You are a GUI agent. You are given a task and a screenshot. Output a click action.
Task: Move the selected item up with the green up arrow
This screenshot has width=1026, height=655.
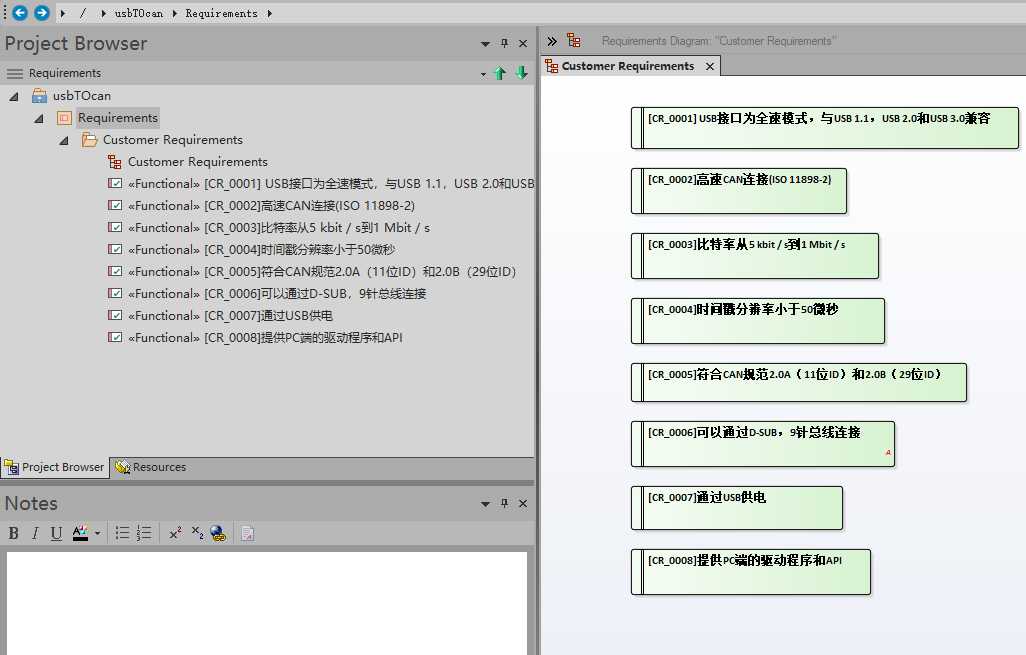pos(500,73)
